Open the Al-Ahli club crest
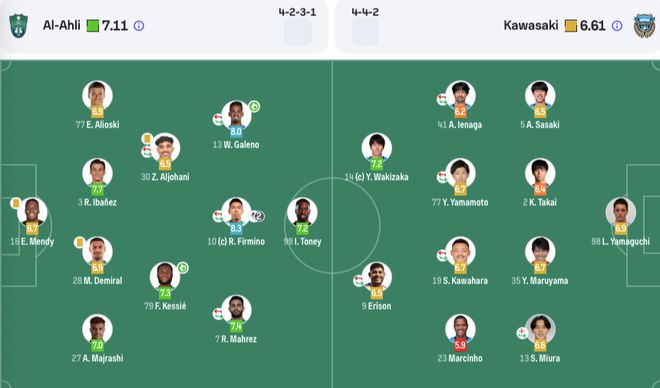Viewport: 660px width, 388px height. (x=19, y=26)
